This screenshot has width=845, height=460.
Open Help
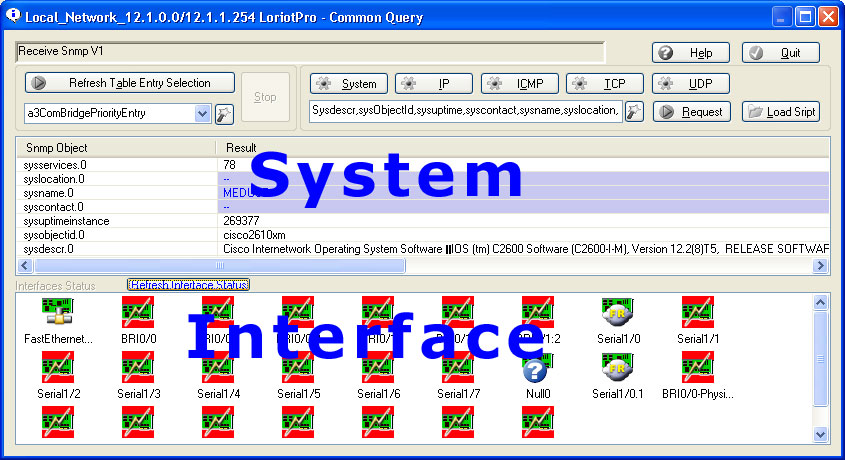pyautogui.click(x=691, y=53)
